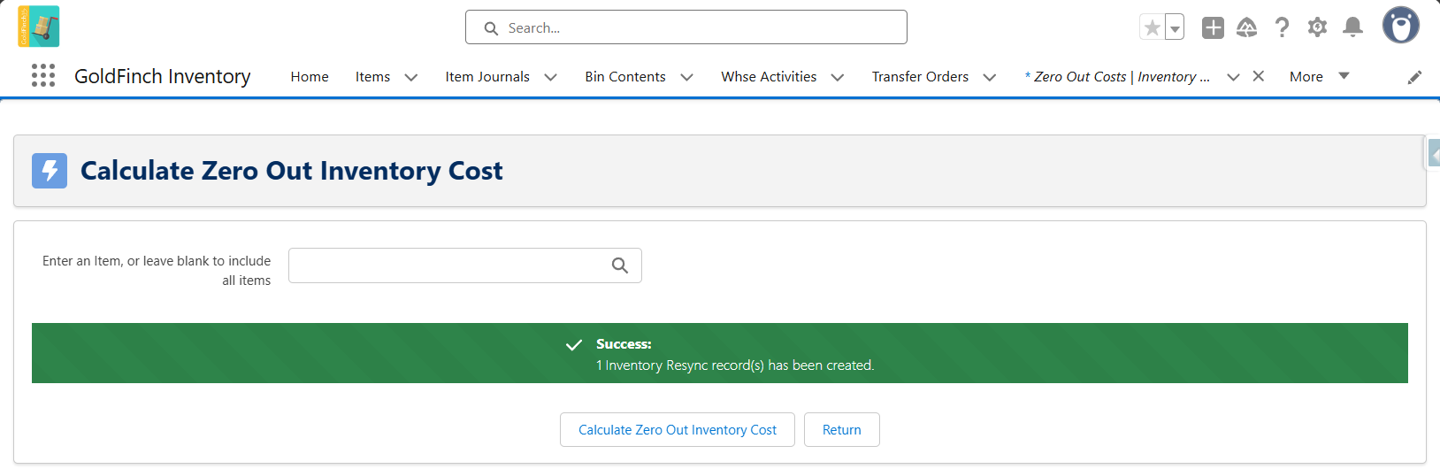Open the Bin Contents tab
Image resolution: width=1440 pixels, height=469 pixels.
(625, 77)
